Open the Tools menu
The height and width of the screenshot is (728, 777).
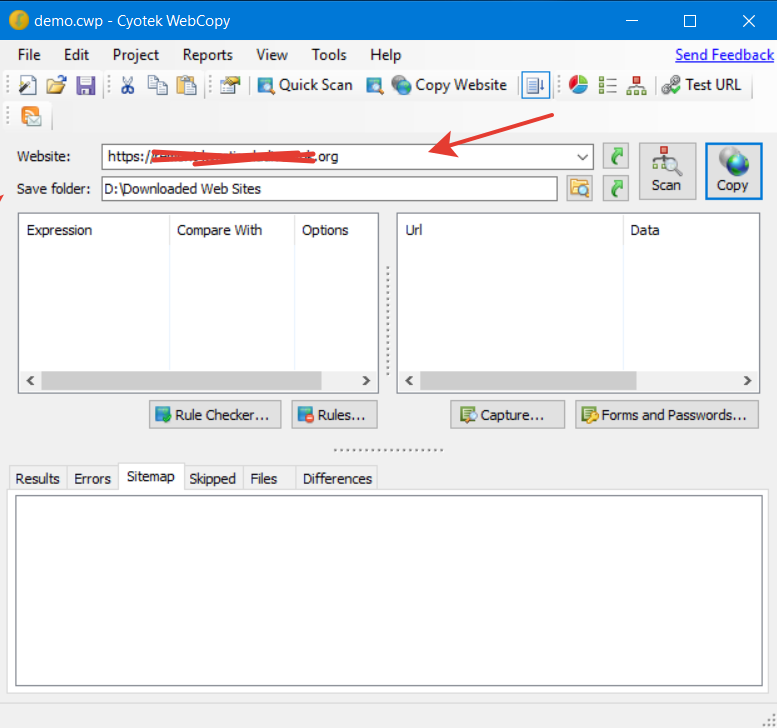coord(329,55)
